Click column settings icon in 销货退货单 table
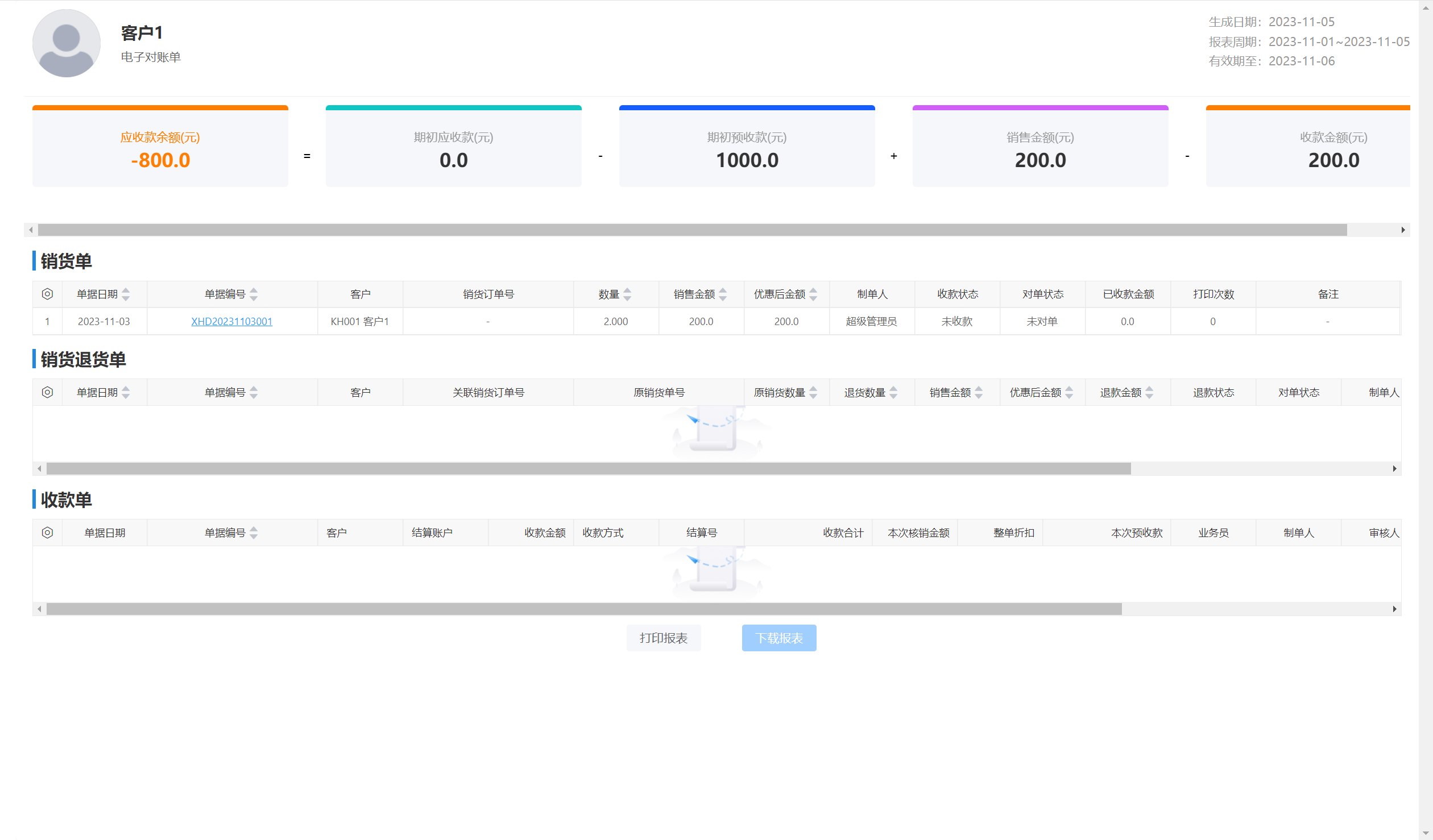This screenshot has width=1433, height=840. 47,392
